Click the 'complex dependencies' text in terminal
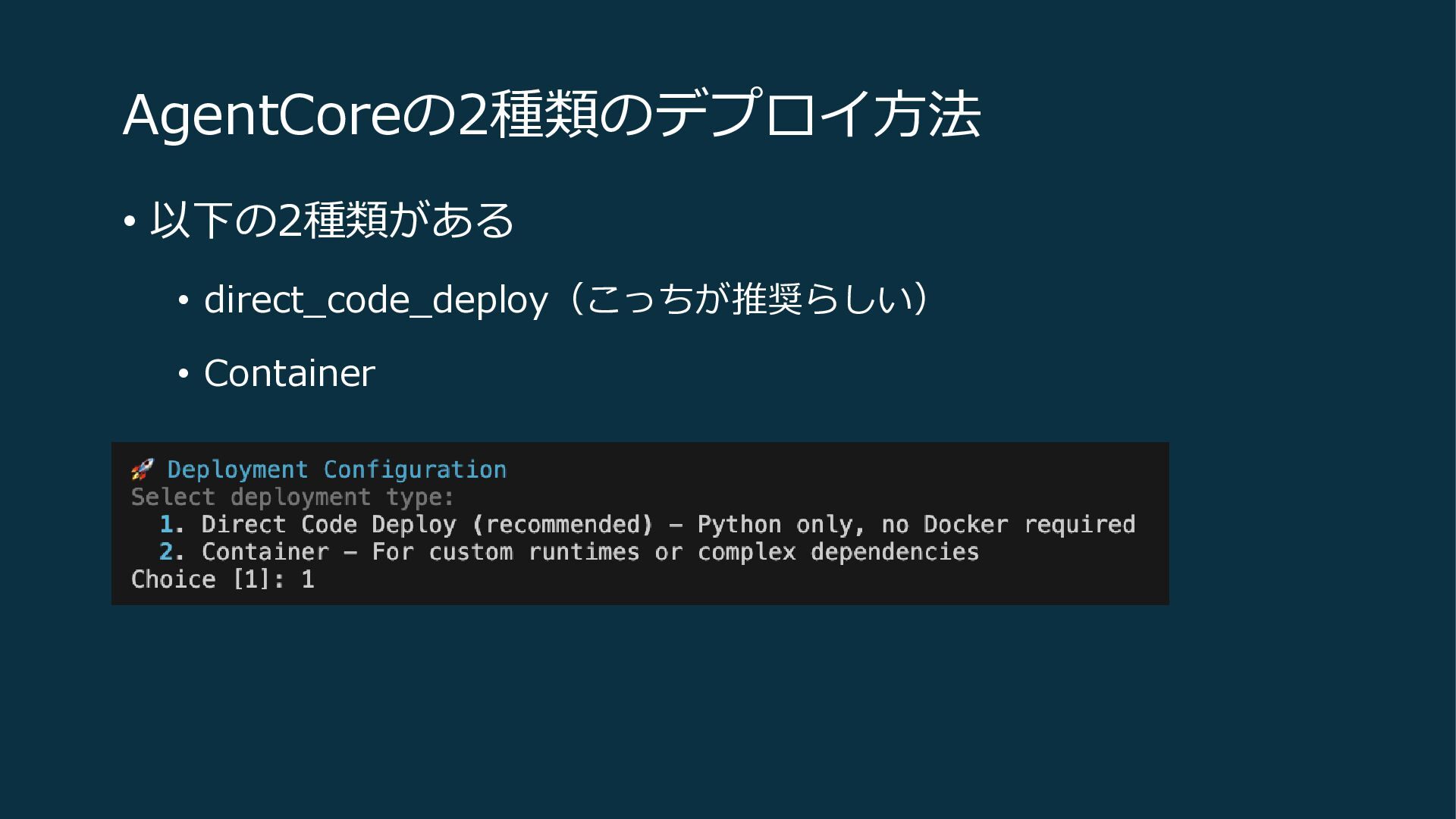The width and height of the screenshot is (1456, 819). (x=838, y=552)
